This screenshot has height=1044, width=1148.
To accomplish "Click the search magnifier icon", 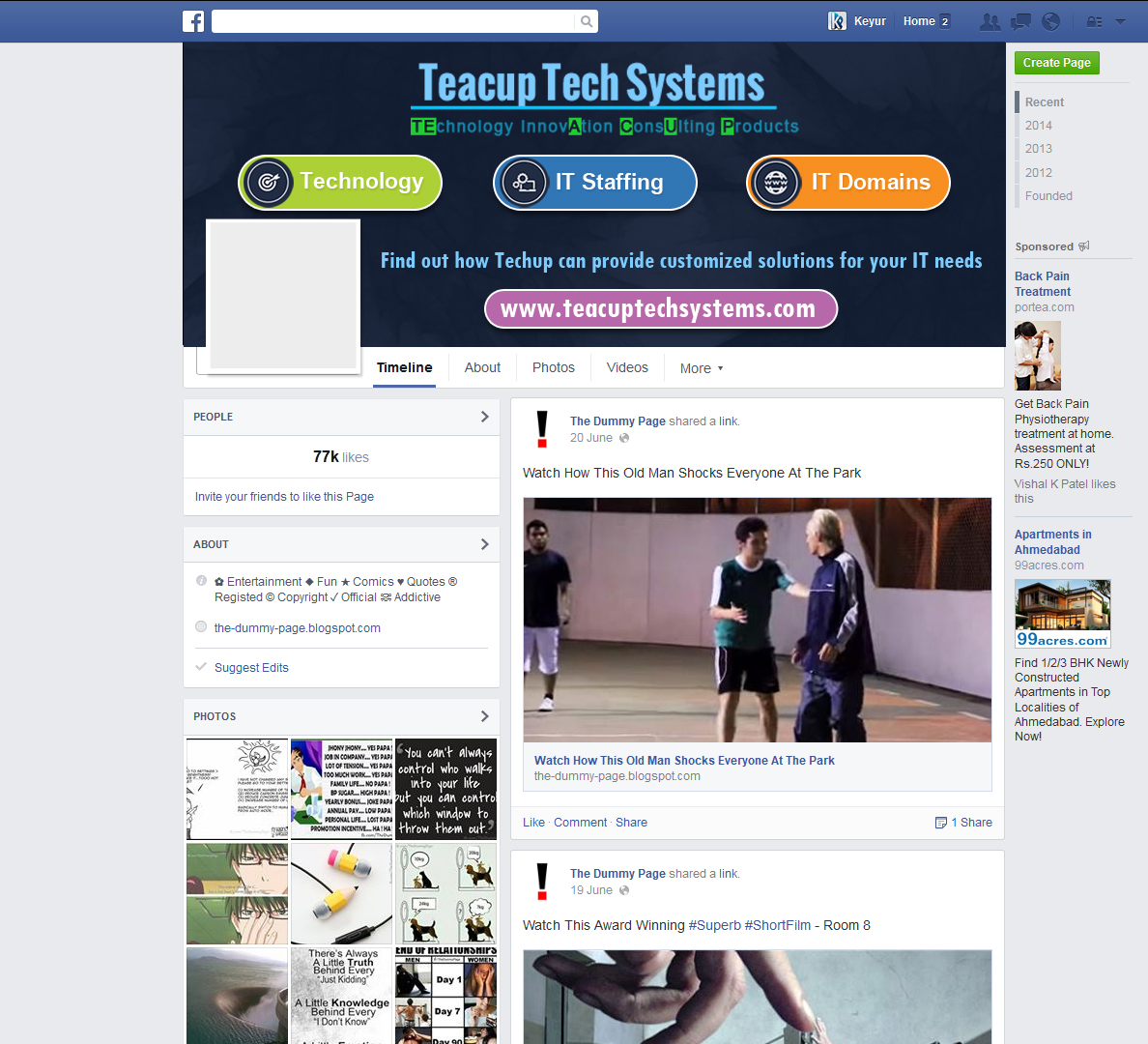I will [587, 21].
